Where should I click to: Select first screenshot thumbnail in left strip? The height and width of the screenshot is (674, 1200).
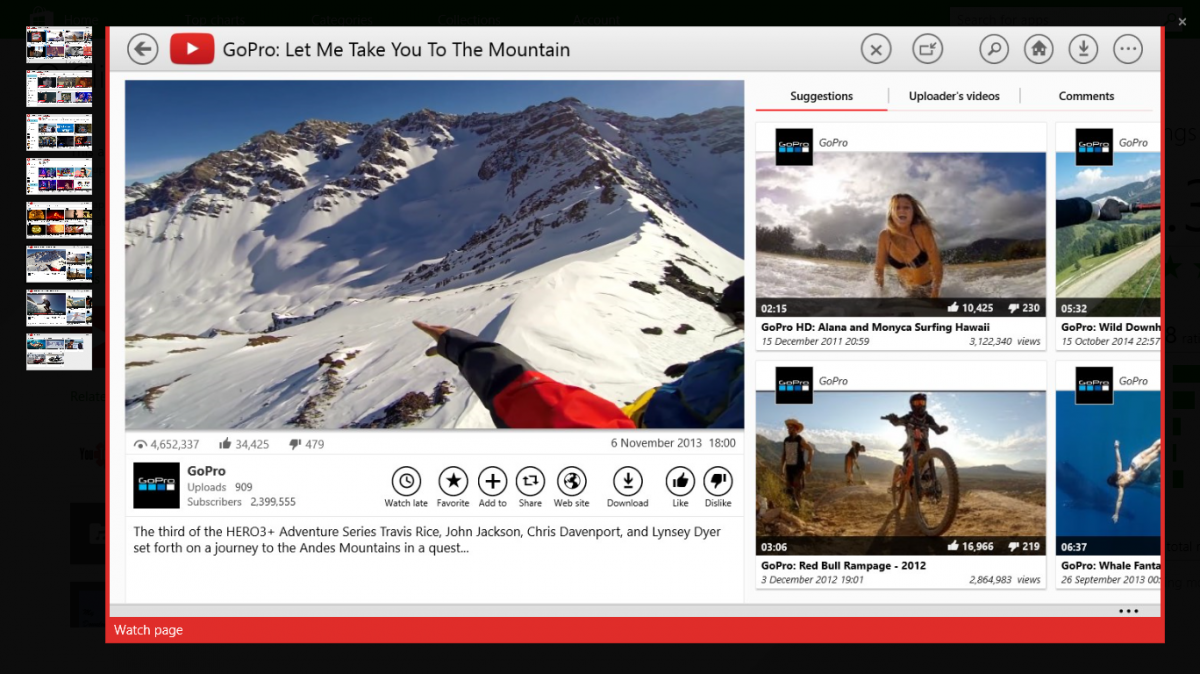(x=59, y=44)
